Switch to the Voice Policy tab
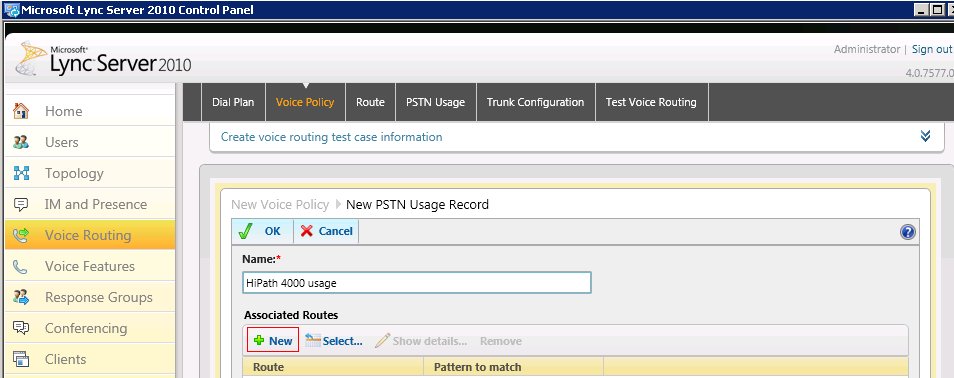Image resolution: width=954 pixels, height=378 pixels. pyautogui.click(x=305, y=102)
